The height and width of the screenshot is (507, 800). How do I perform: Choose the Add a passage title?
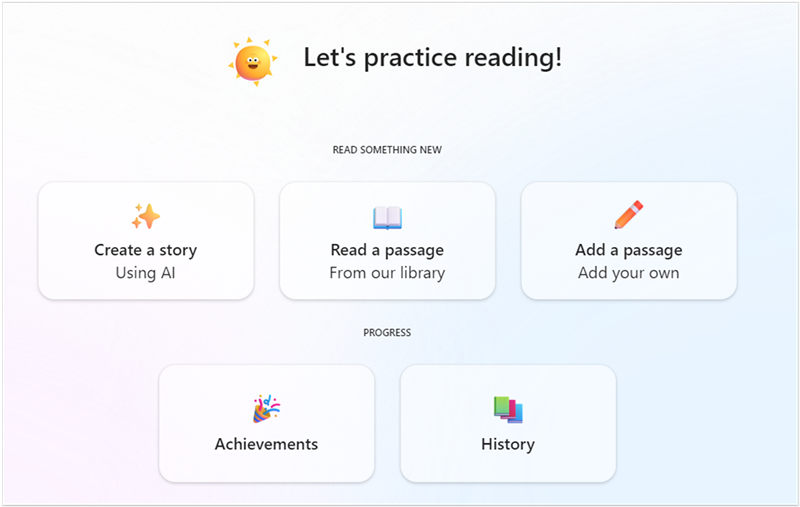pyautogui.click(x=629, y=250)
